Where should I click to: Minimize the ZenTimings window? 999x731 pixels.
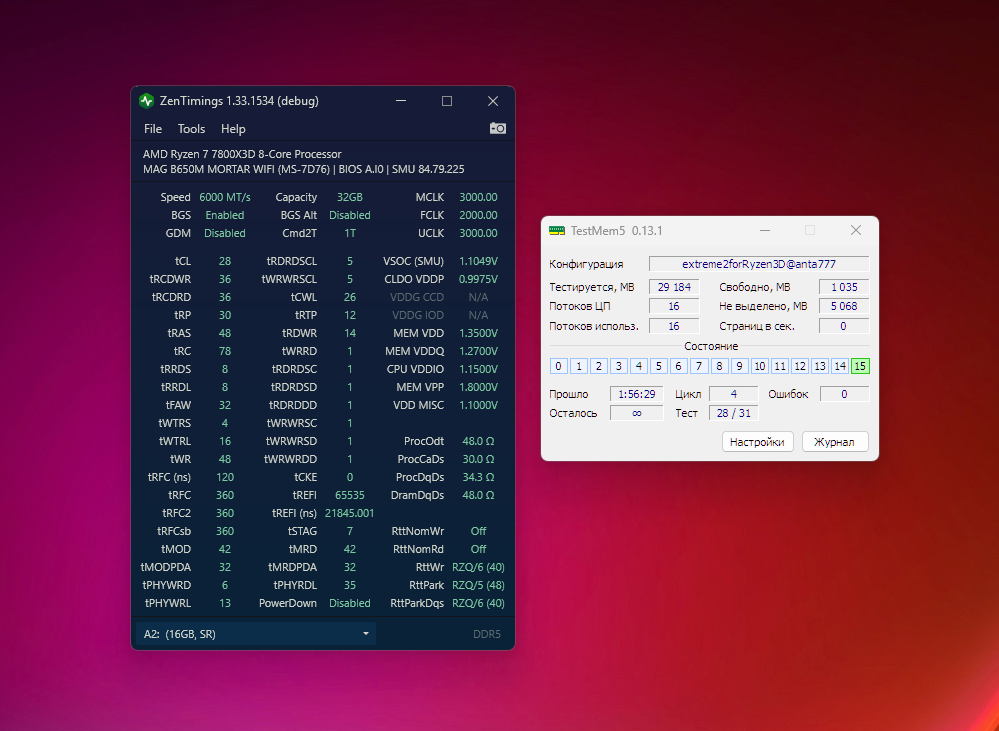[x=401, y=101]
